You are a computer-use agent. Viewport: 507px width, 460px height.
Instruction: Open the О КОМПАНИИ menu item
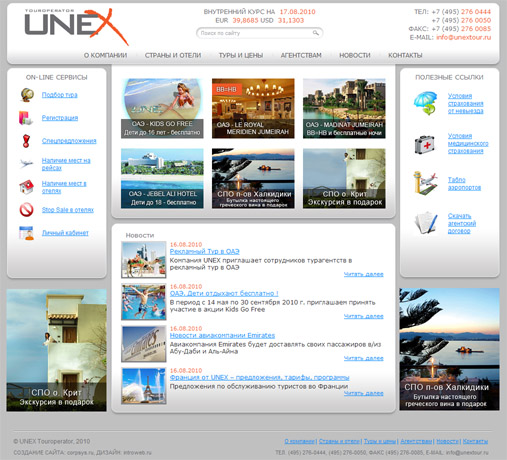(x=105, y=55)
